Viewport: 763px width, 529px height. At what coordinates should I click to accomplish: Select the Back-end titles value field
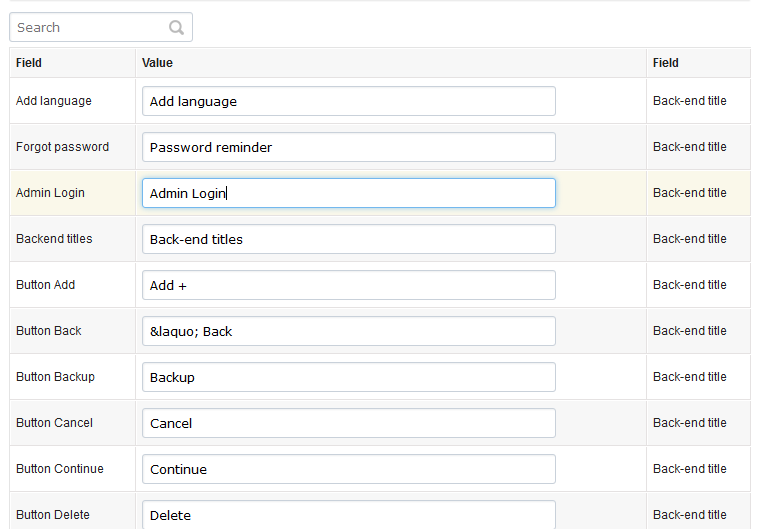(x=348, y=239)
